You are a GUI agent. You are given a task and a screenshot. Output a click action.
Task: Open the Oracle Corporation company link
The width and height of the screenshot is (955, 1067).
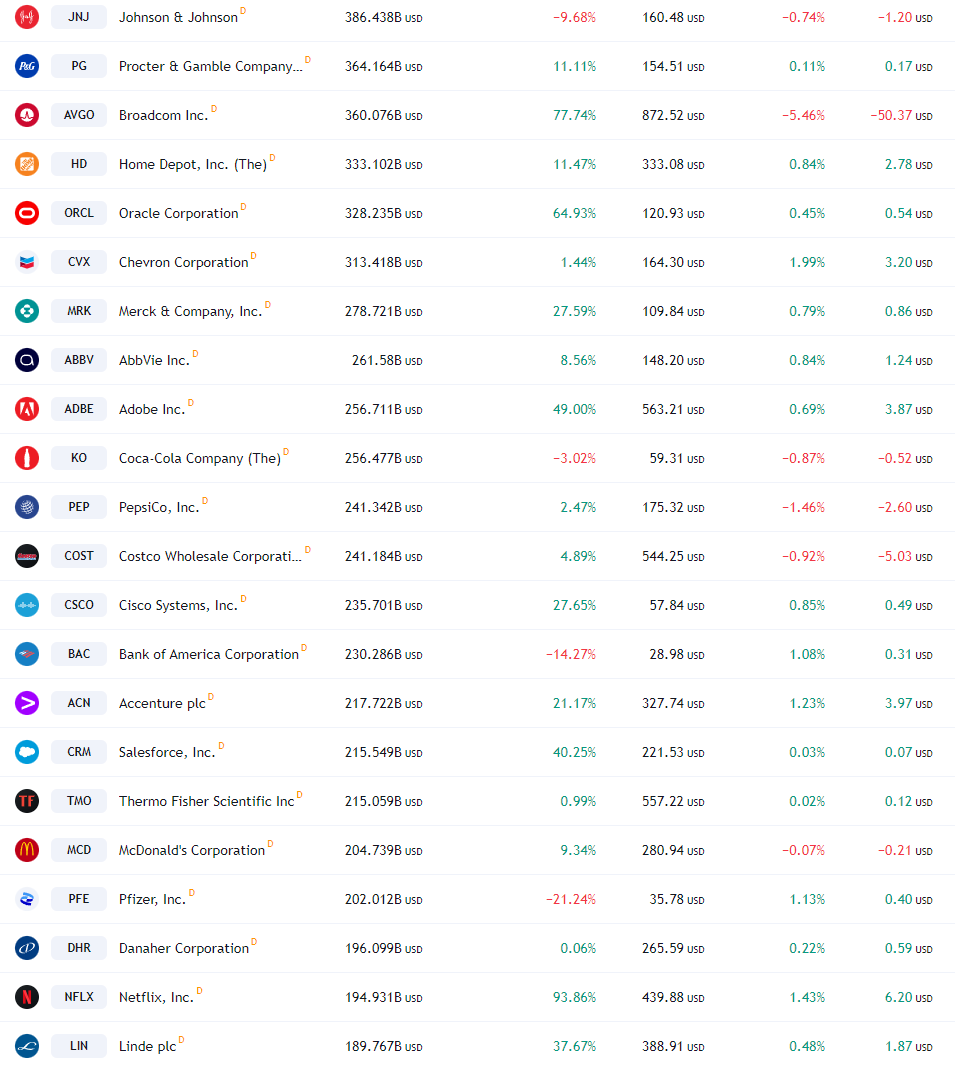(x=178, y=214)
